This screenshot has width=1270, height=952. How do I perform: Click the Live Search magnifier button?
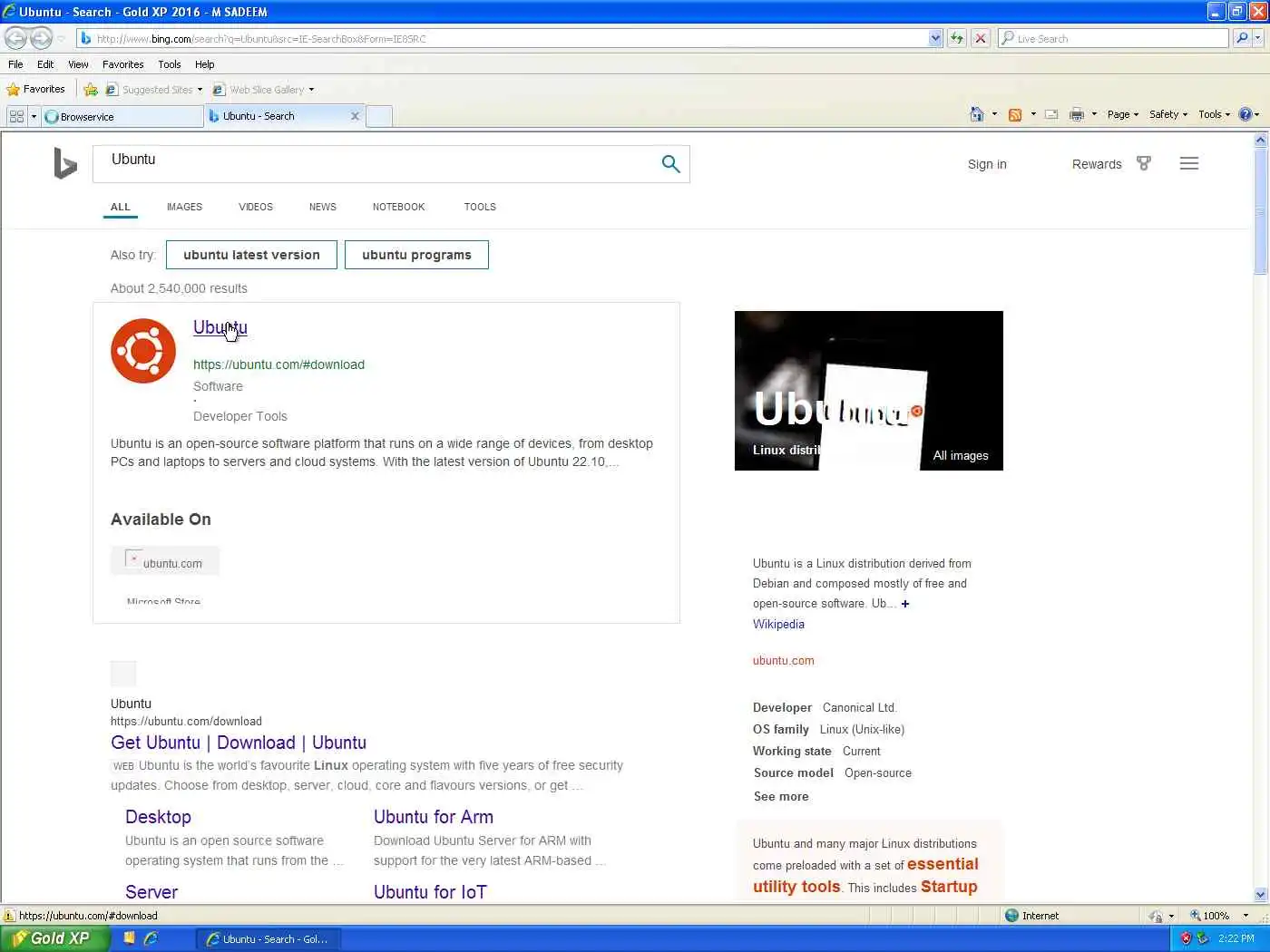coord(1242,38)
